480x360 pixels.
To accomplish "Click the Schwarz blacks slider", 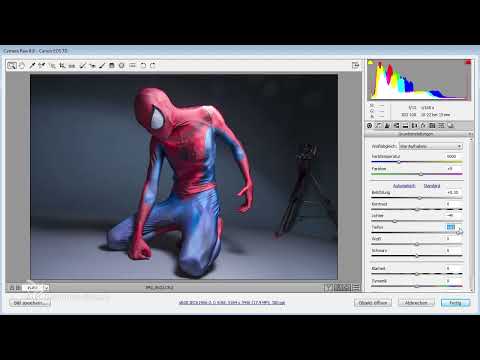I will tap(417, 256).
